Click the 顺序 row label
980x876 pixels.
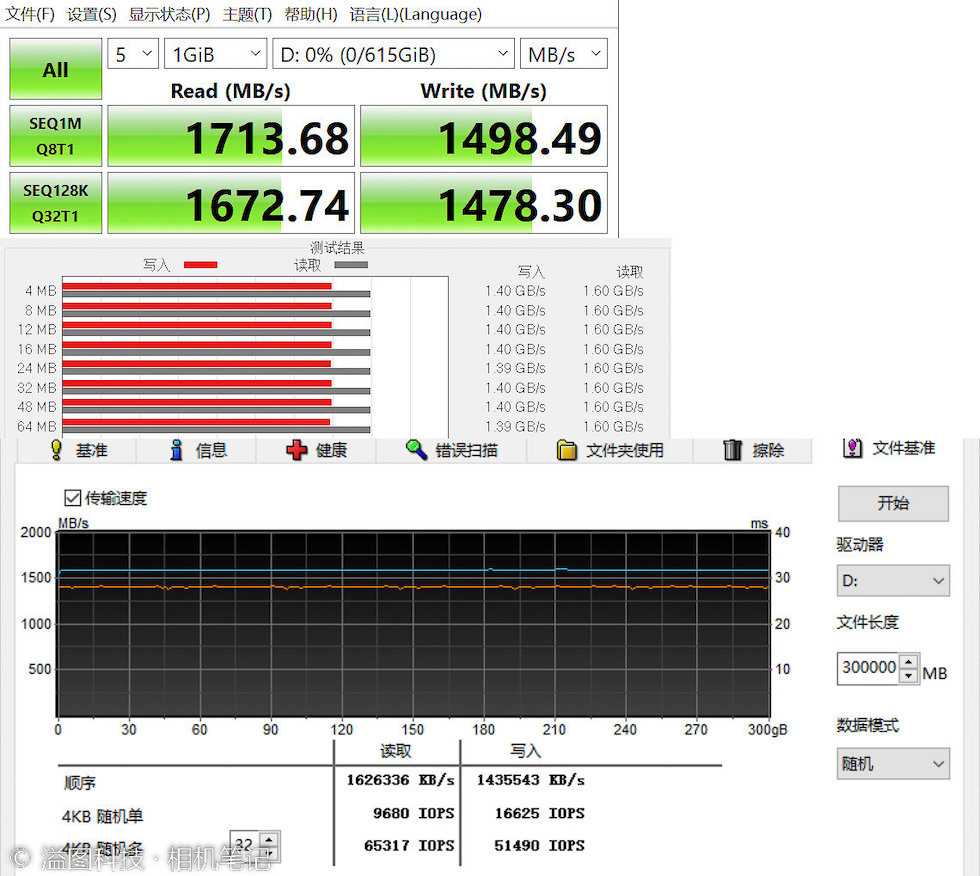point(79,783)
